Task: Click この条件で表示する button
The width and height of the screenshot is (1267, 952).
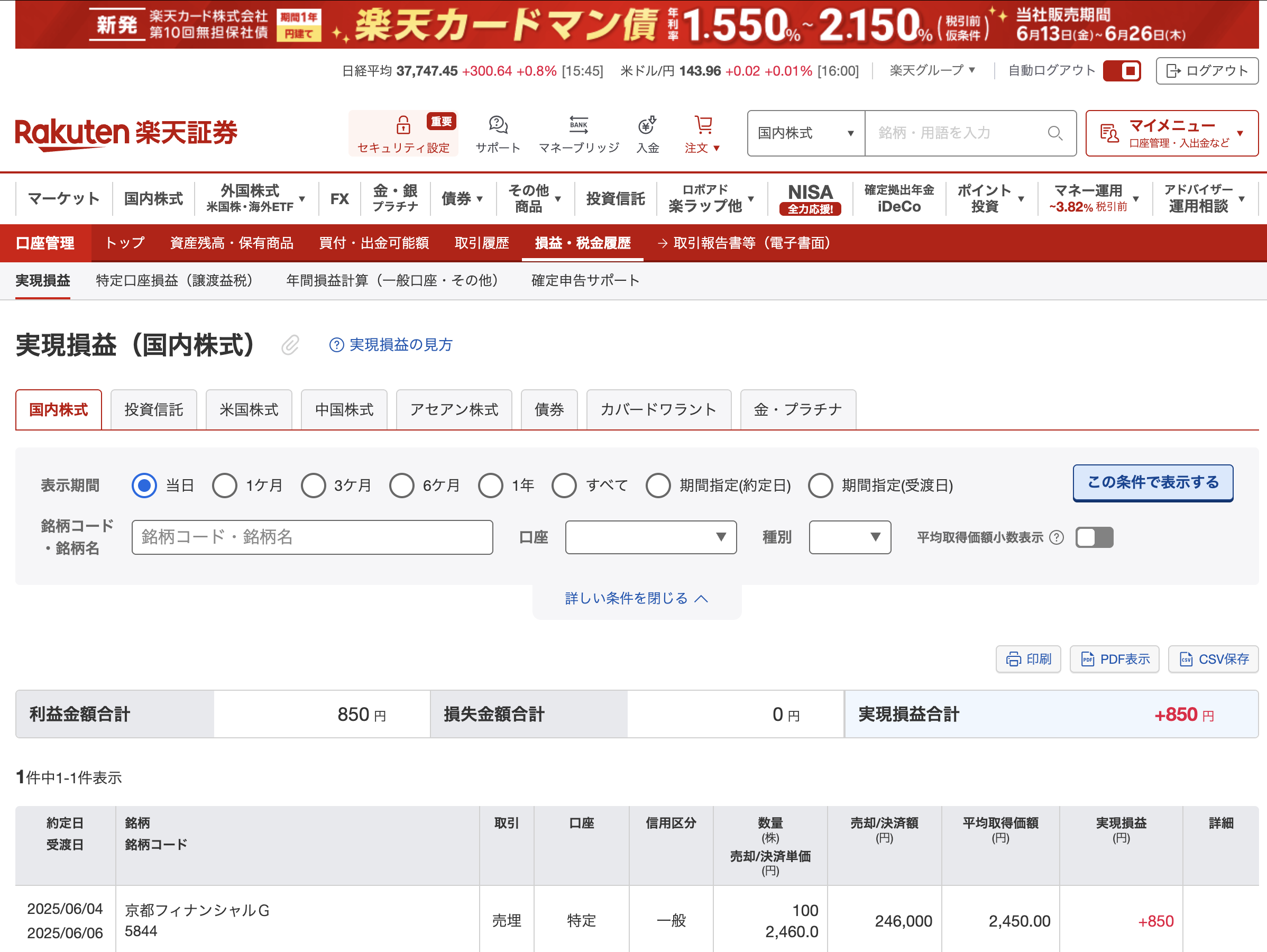Action: pos(1152,482)
